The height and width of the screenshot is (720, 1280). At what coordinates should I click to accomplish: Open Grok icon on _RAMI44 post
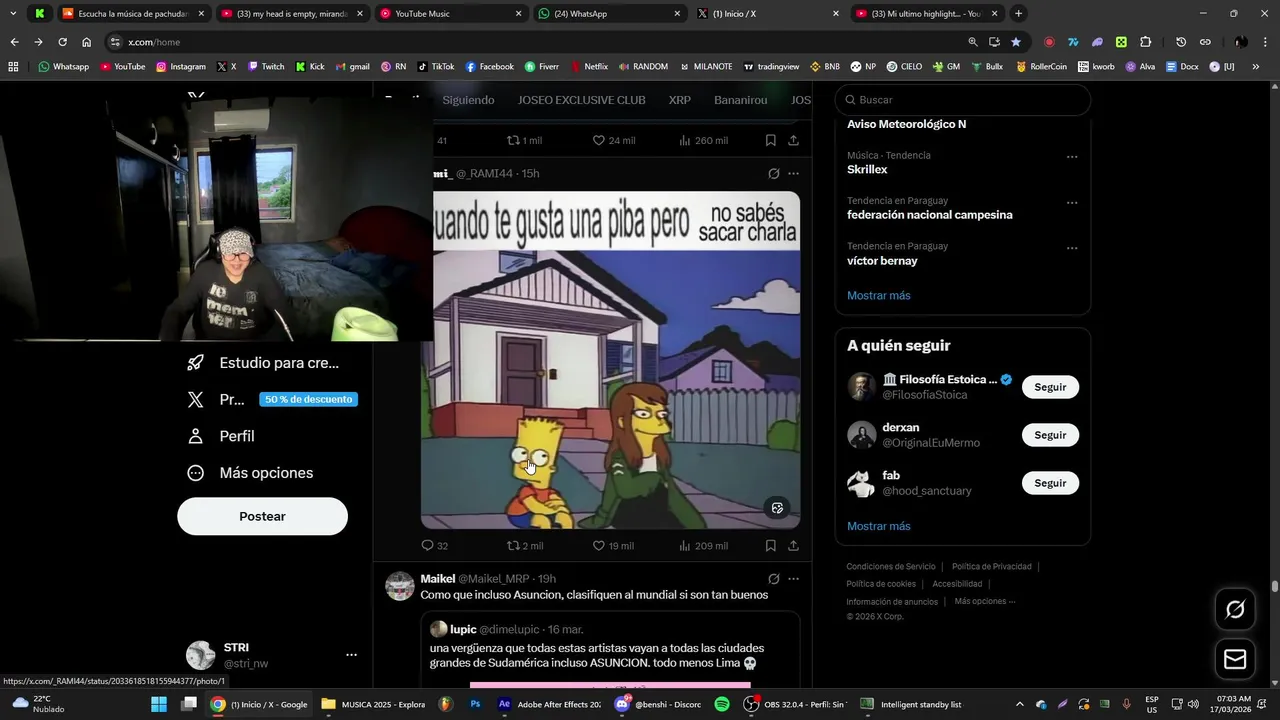coord(773,173)
